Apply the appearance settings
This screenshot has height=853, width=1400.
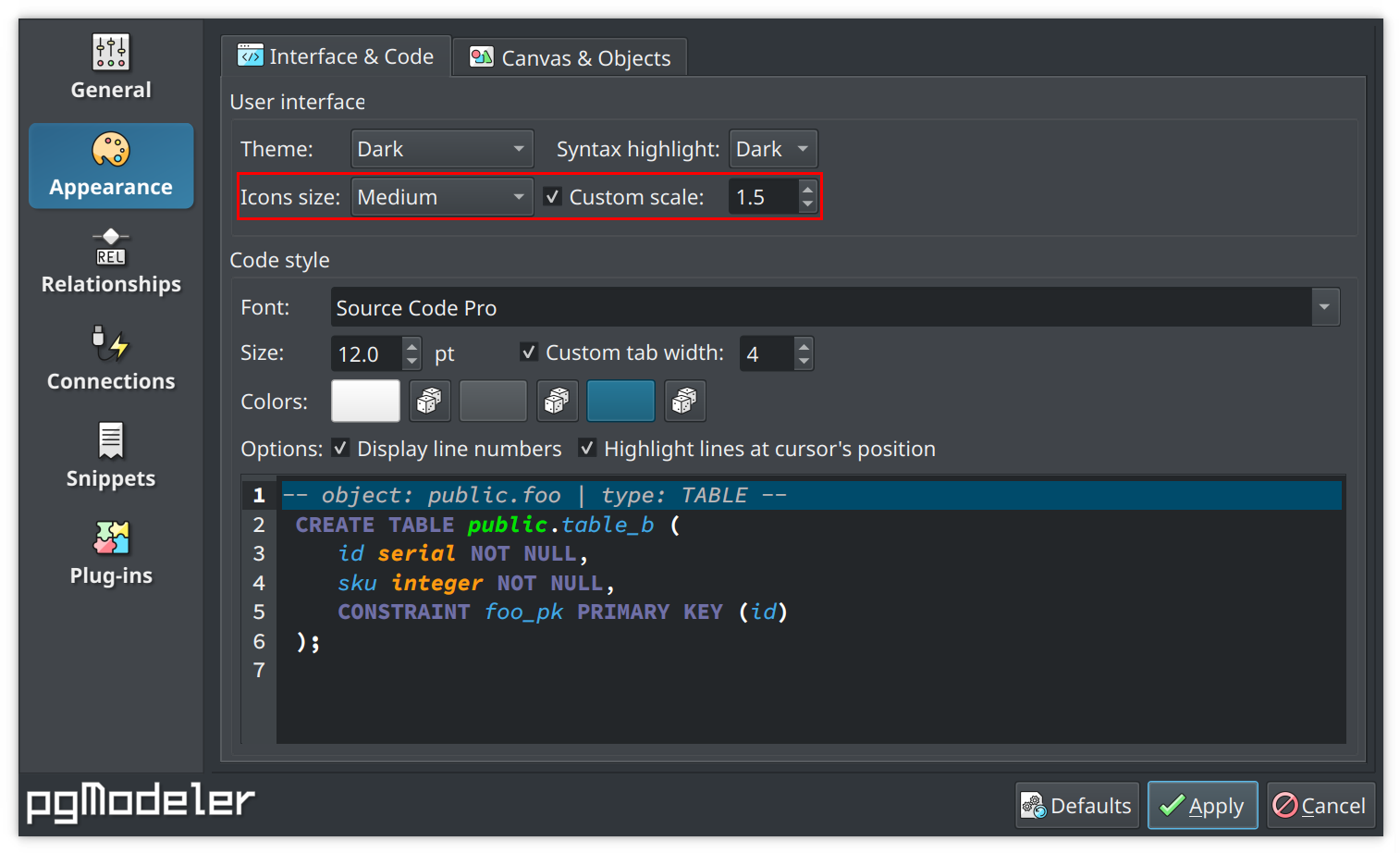[1203, 805]
